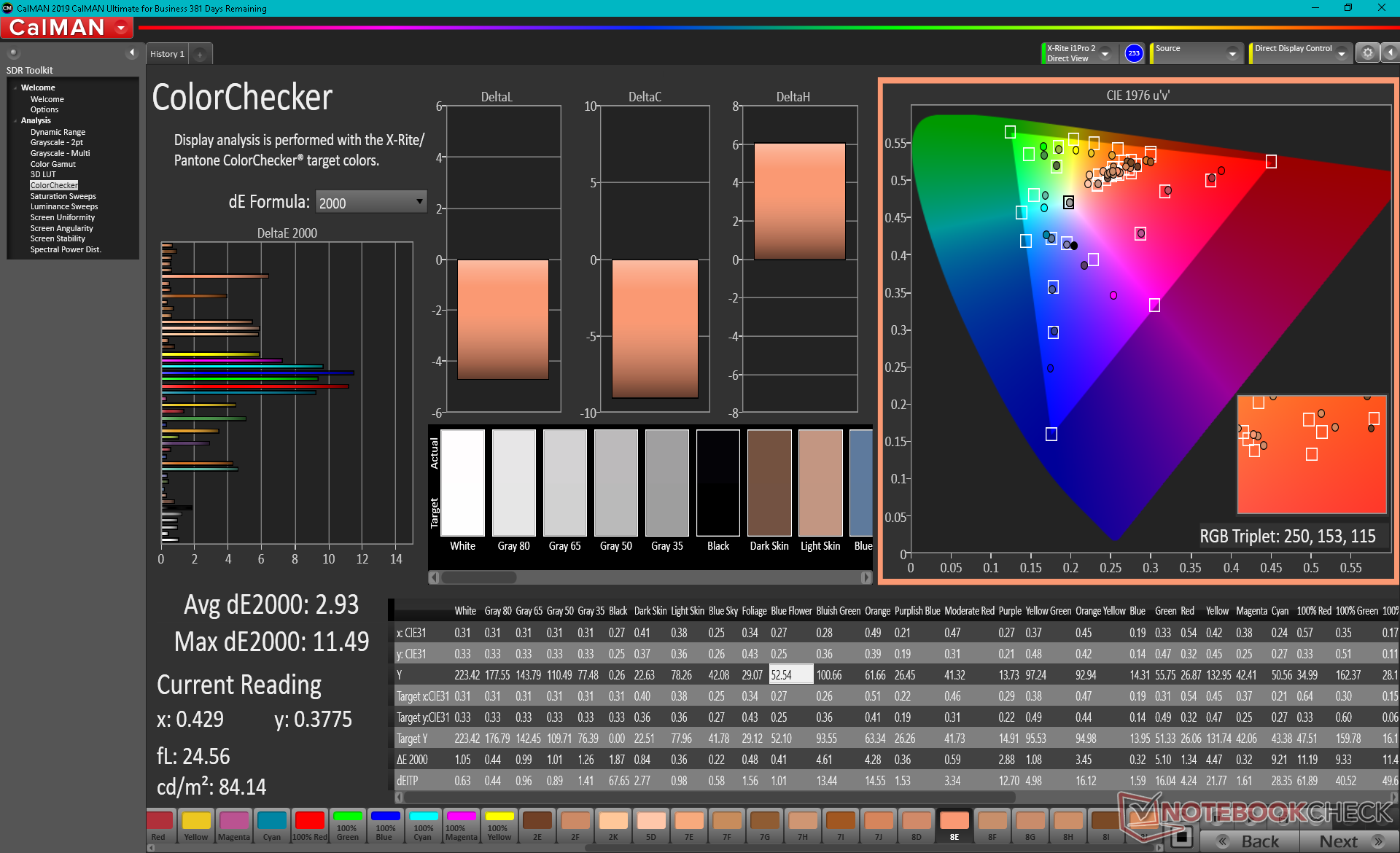Select the Cyan color patch
The image size is (1400, 853).
272,825
